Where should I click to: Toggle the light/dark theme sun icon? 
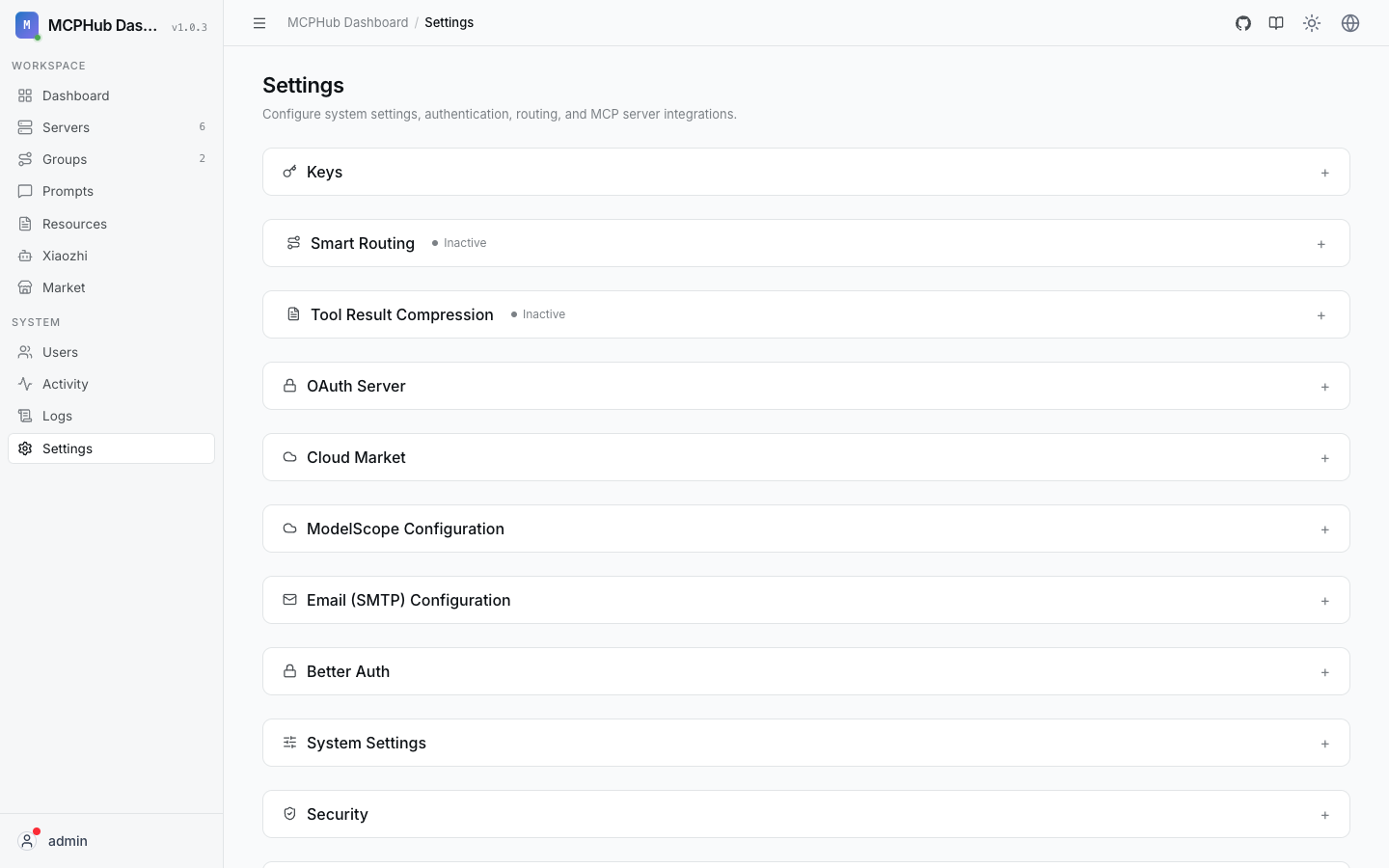coord(1312,23)
